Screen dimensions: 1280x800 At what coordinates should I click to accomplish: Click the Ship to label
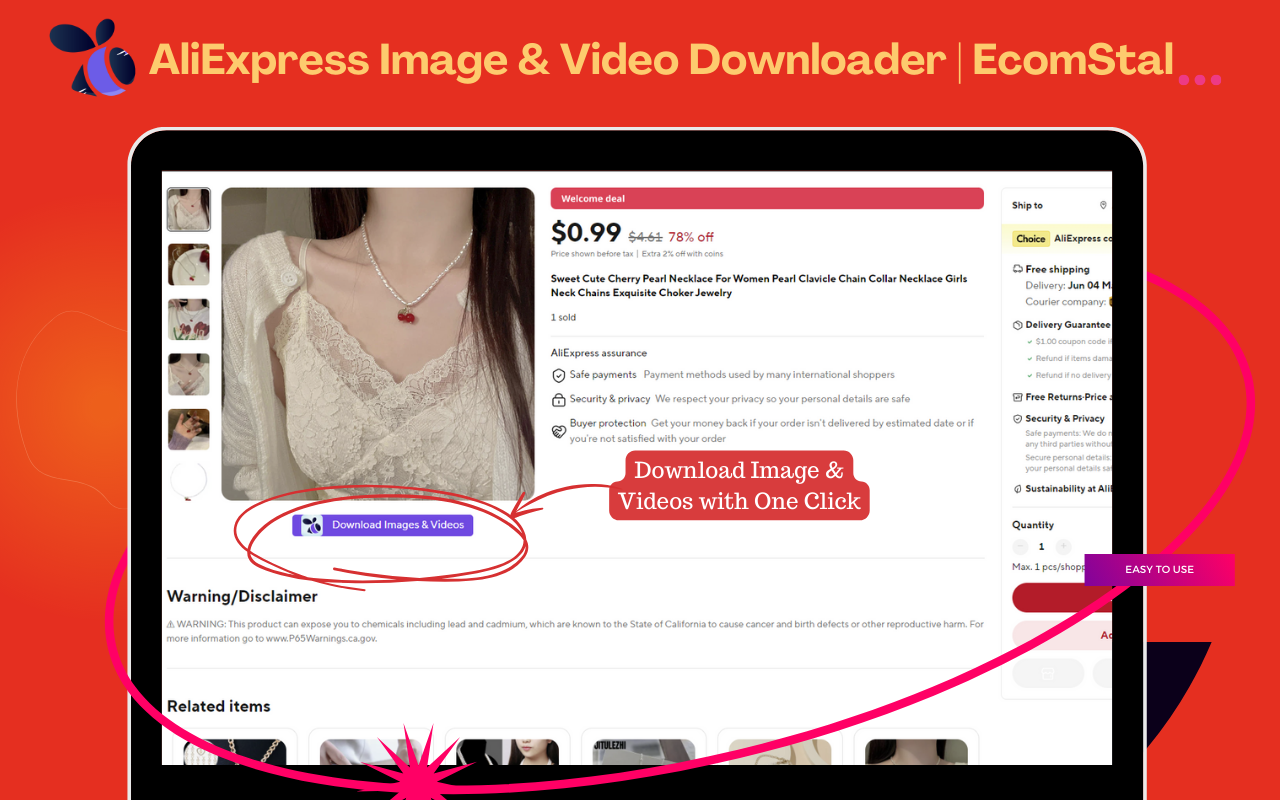point(1027,205)
